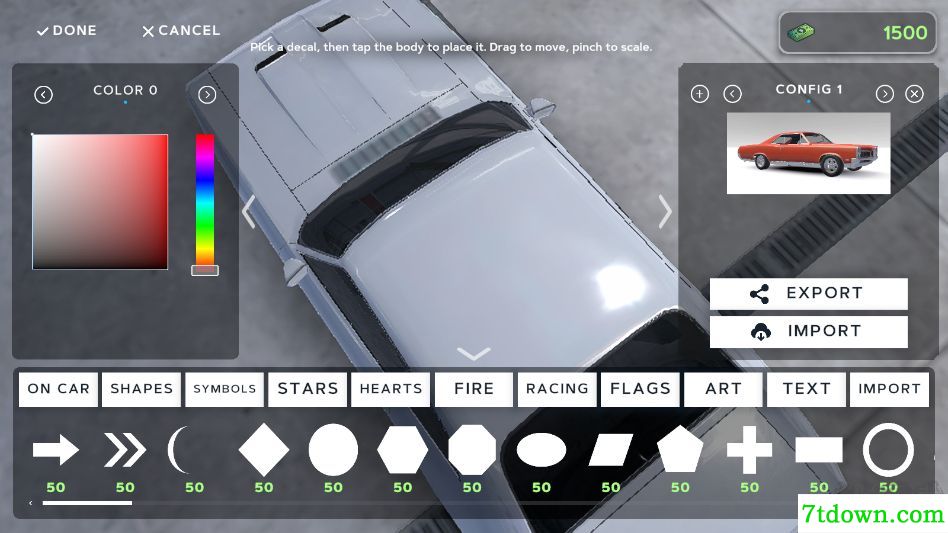Tap the cash money icon

(x=800, y=32)
